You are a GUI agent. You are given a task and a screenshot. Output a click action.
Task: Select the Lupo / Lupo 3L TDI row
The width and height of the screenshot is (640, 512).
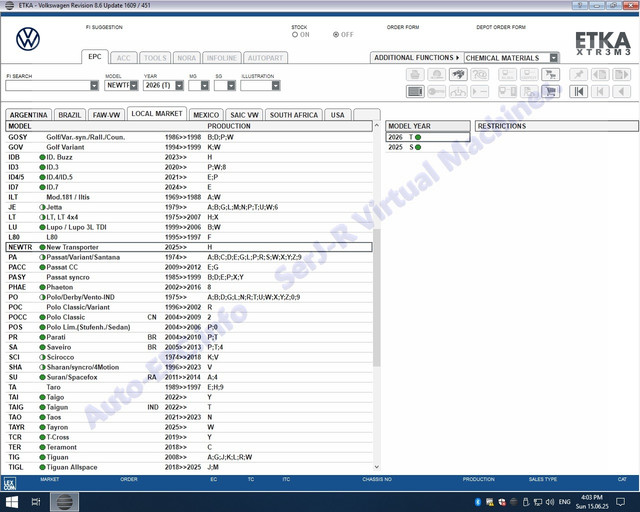pos(189,227)
